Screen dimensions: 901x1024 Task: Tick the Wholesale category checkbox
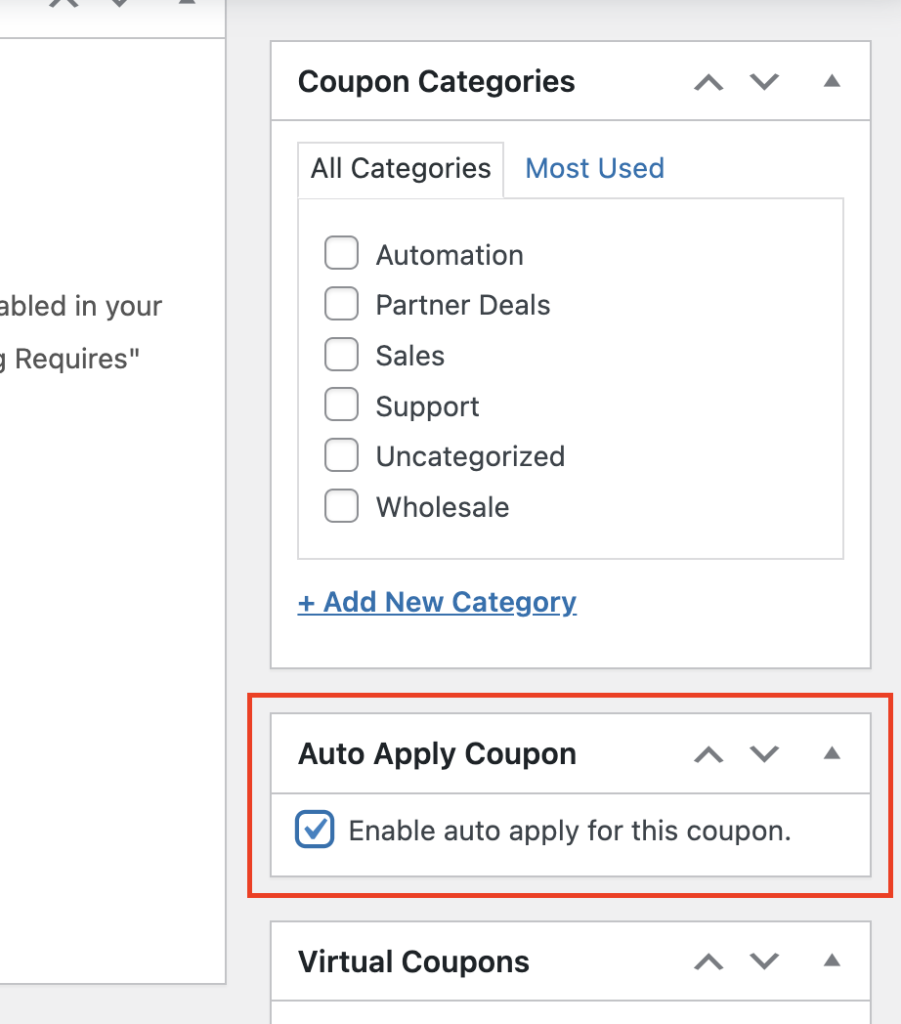tap(341, 507)
